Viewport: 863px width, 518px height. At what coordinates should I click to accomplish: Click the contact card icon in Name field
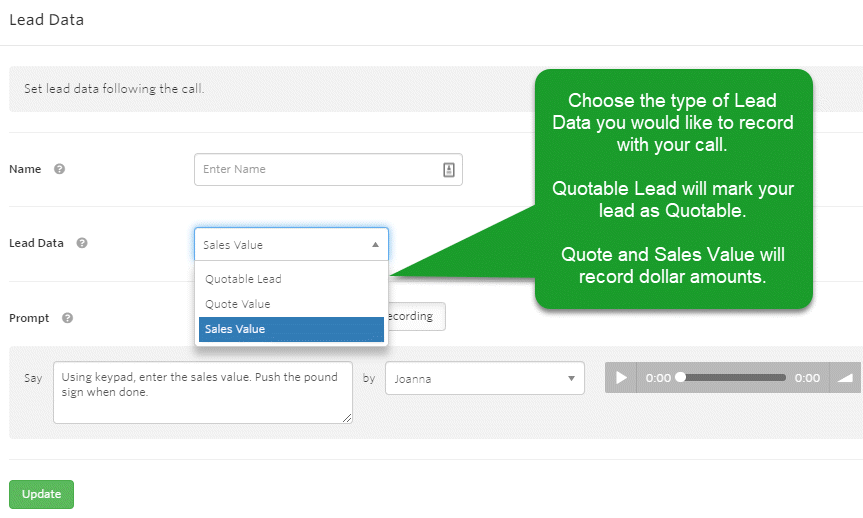coord(449,170)
